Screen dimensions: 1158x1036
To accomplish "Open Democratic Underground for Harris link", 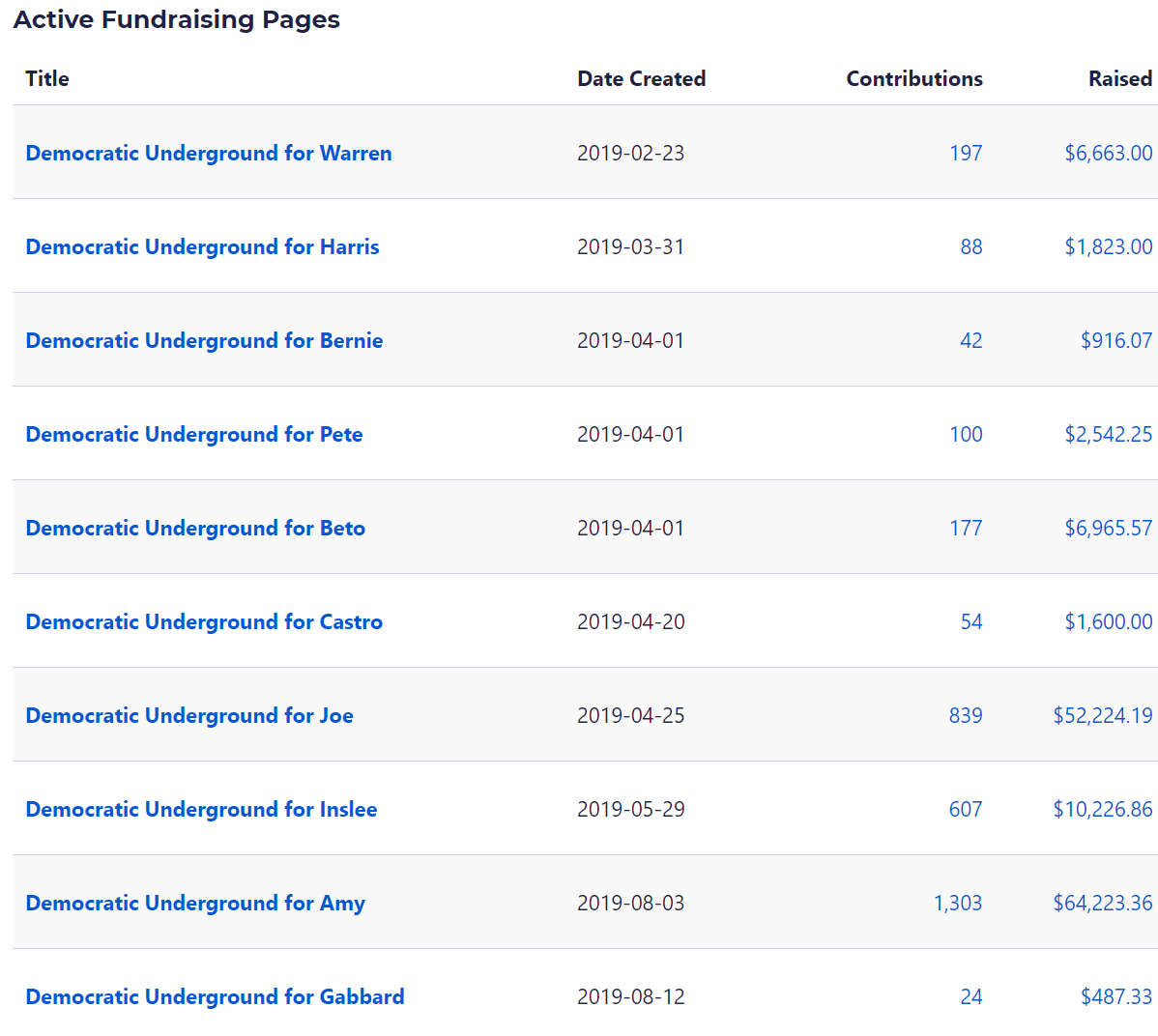I will [202, 246].
